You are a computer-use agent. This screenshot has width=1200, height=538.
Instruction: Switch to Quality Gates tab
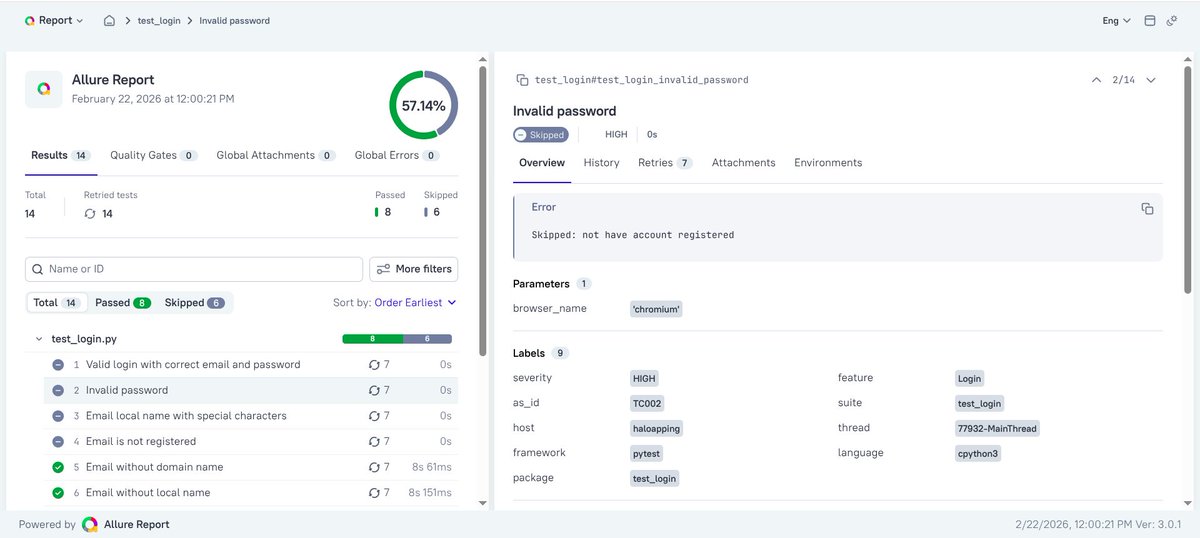tap(153, 155)
